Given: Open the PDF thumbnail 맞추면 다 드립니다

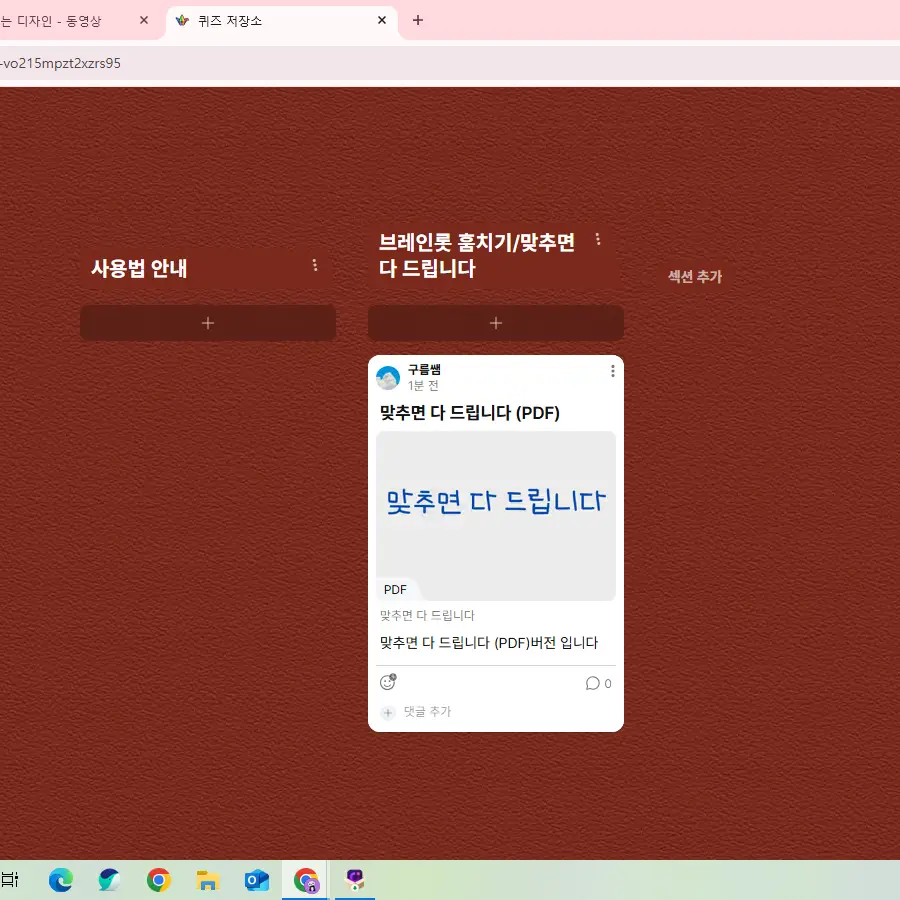Looking at the screenshot, I should coord(495,505).
